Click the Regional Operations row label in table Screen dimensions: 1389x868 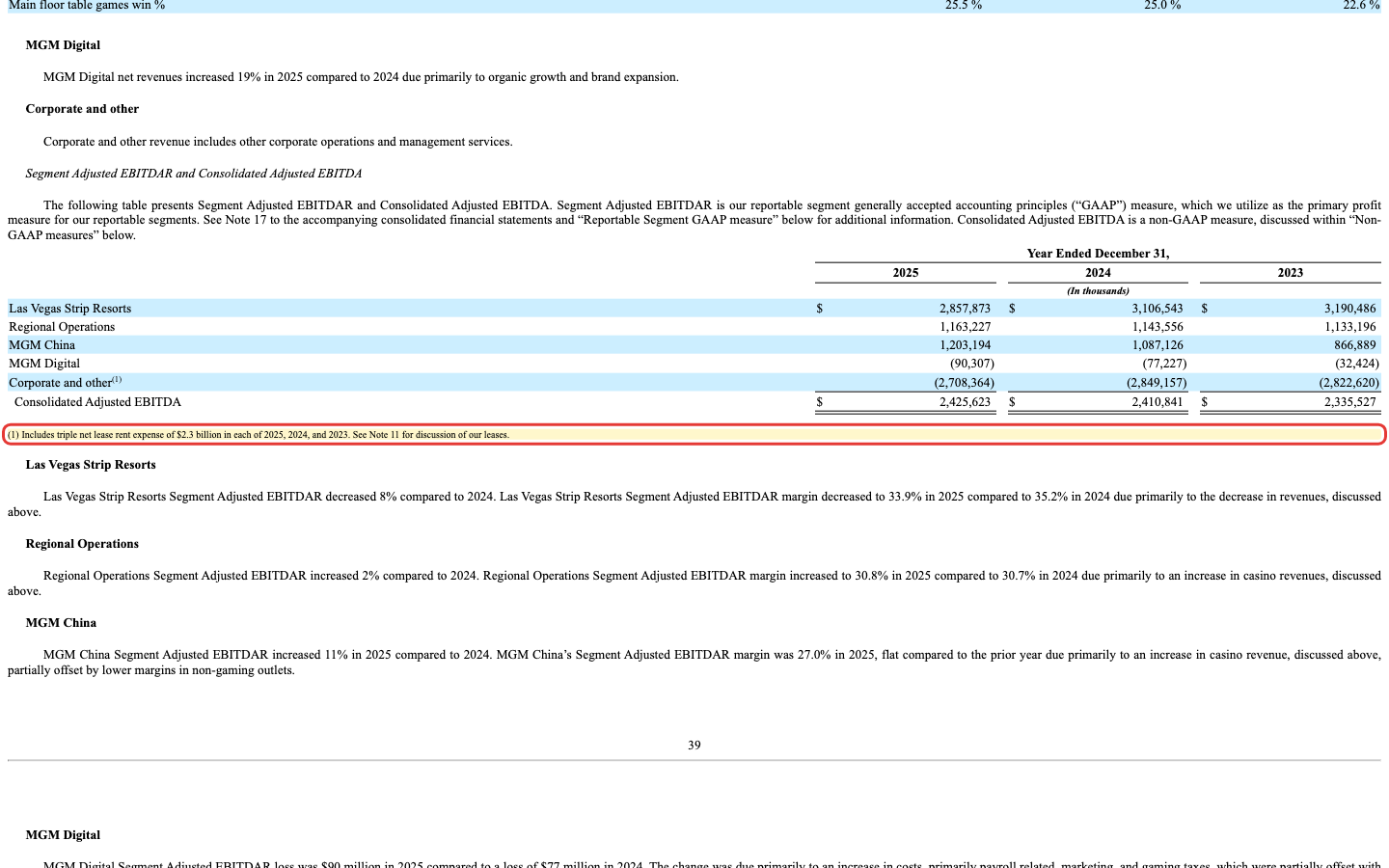point(62,327)
